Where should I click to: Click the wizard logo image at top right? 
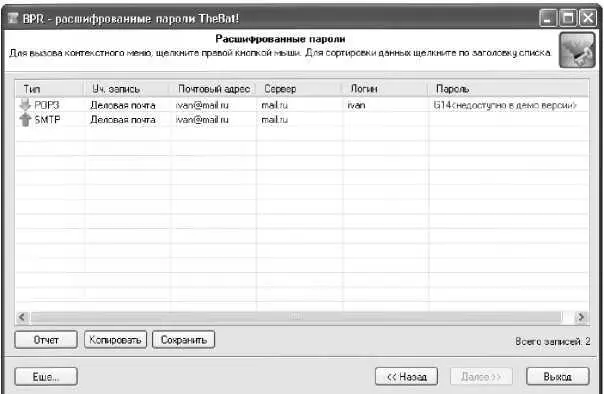click(x=577, y=50)
